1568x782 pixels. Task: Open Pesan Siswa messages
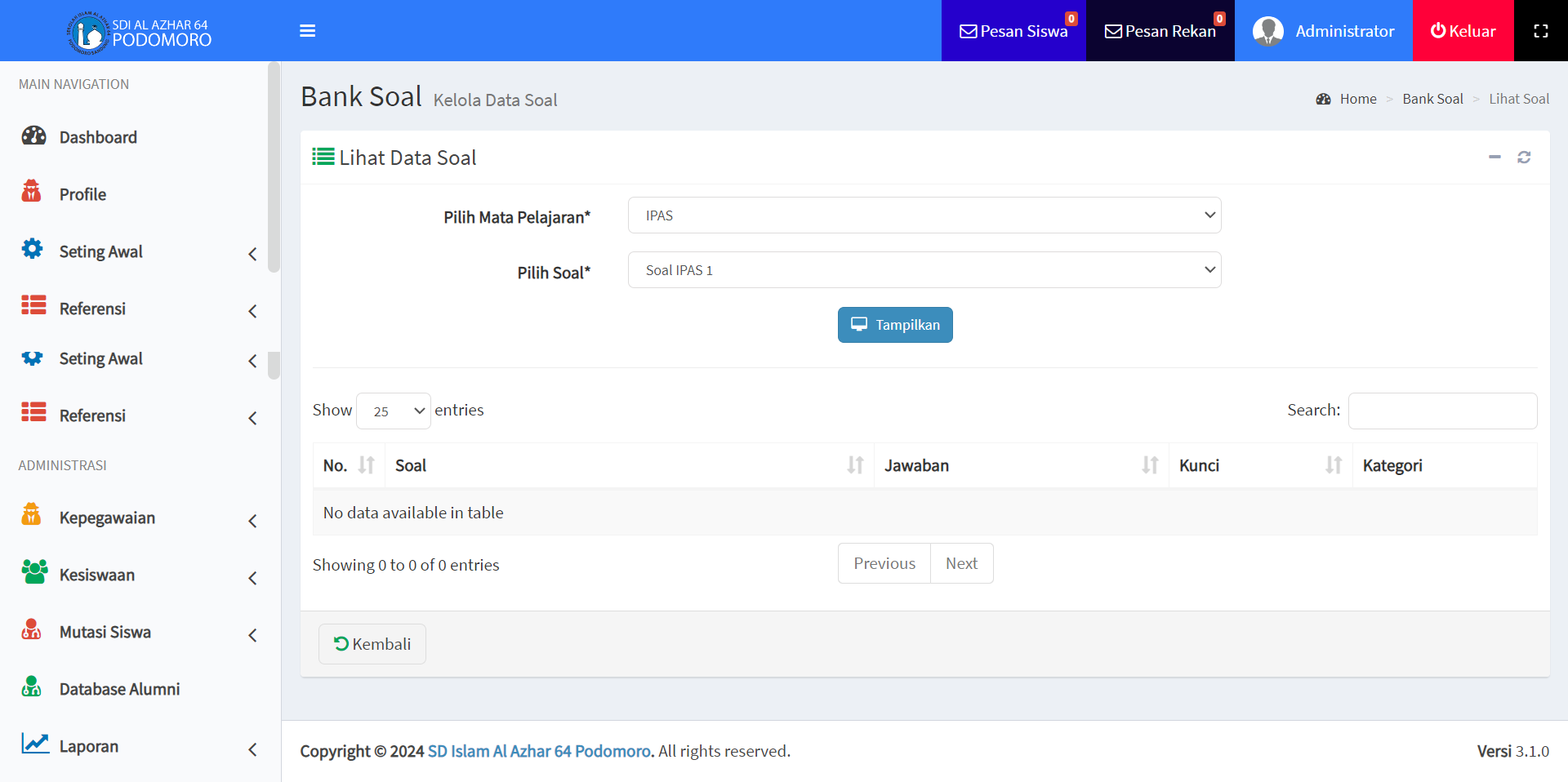point(1013,31)
